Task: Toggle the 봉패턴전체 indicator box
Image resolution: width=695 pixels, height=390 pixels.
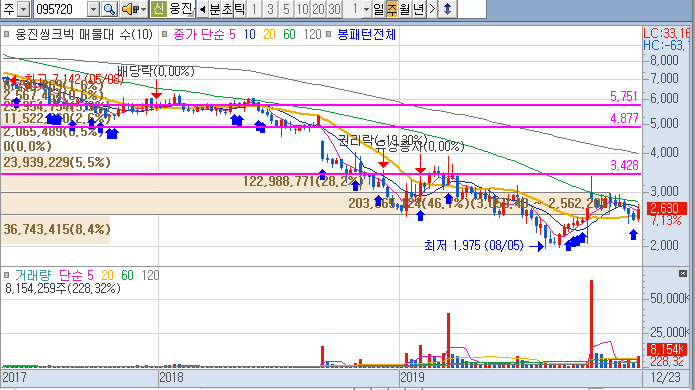Action: [328, 34]
